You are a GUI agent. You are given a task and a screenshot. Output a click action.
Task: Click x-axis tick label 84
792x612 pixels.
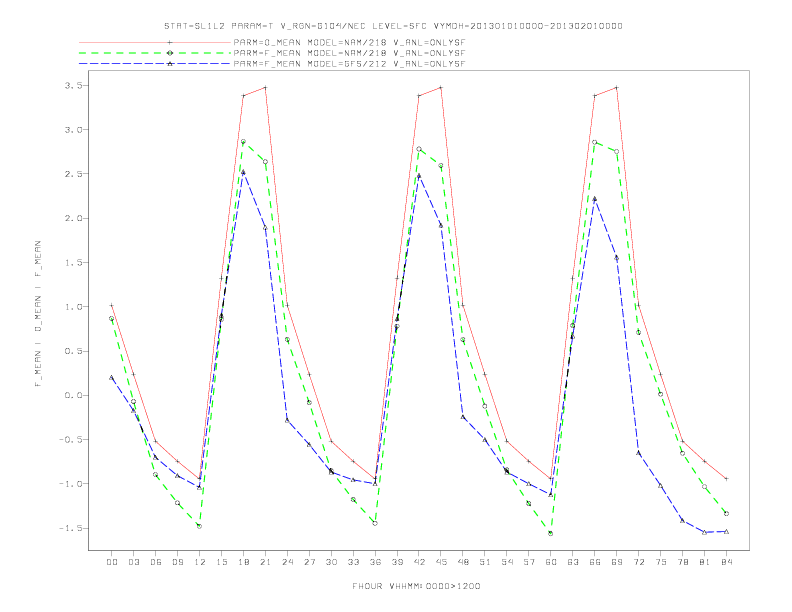pyautogui.click(x=726, y=562)
